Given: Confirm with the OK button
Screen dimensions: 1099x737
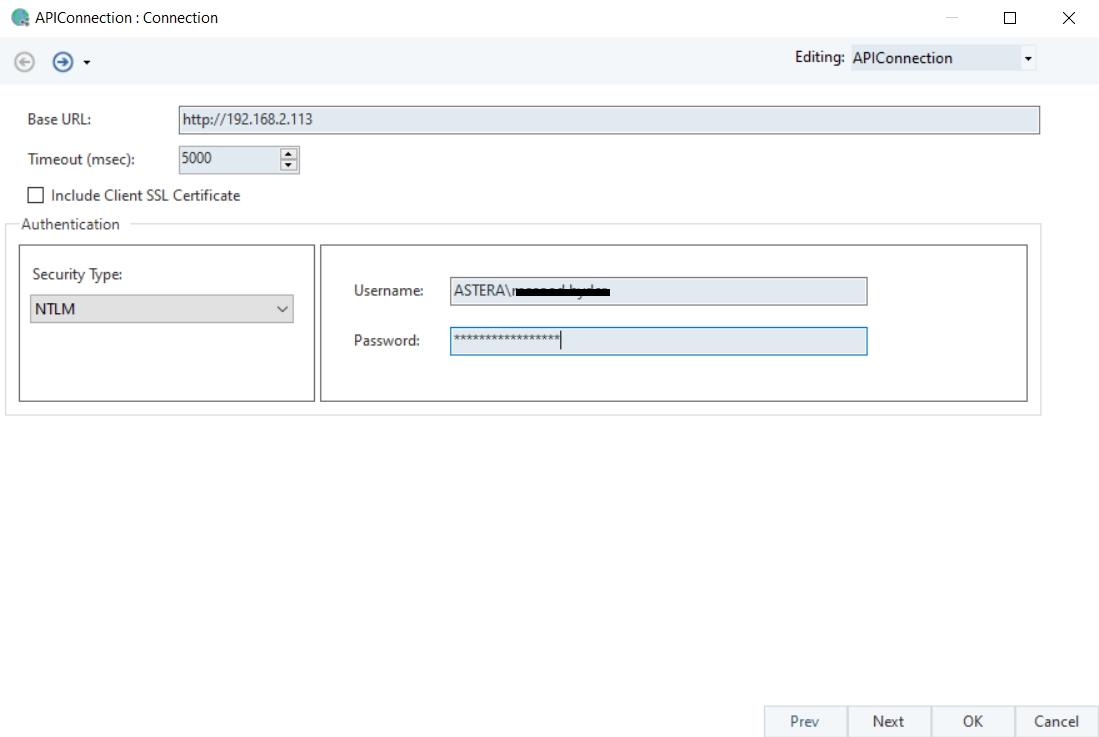Looking at the screenshot, I should [972, 721].
